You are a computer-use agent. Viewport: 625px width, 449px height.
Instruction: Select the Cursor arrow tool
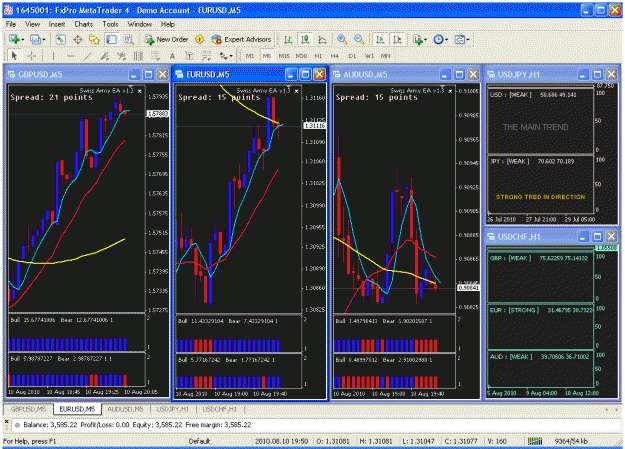pos(14,56)
